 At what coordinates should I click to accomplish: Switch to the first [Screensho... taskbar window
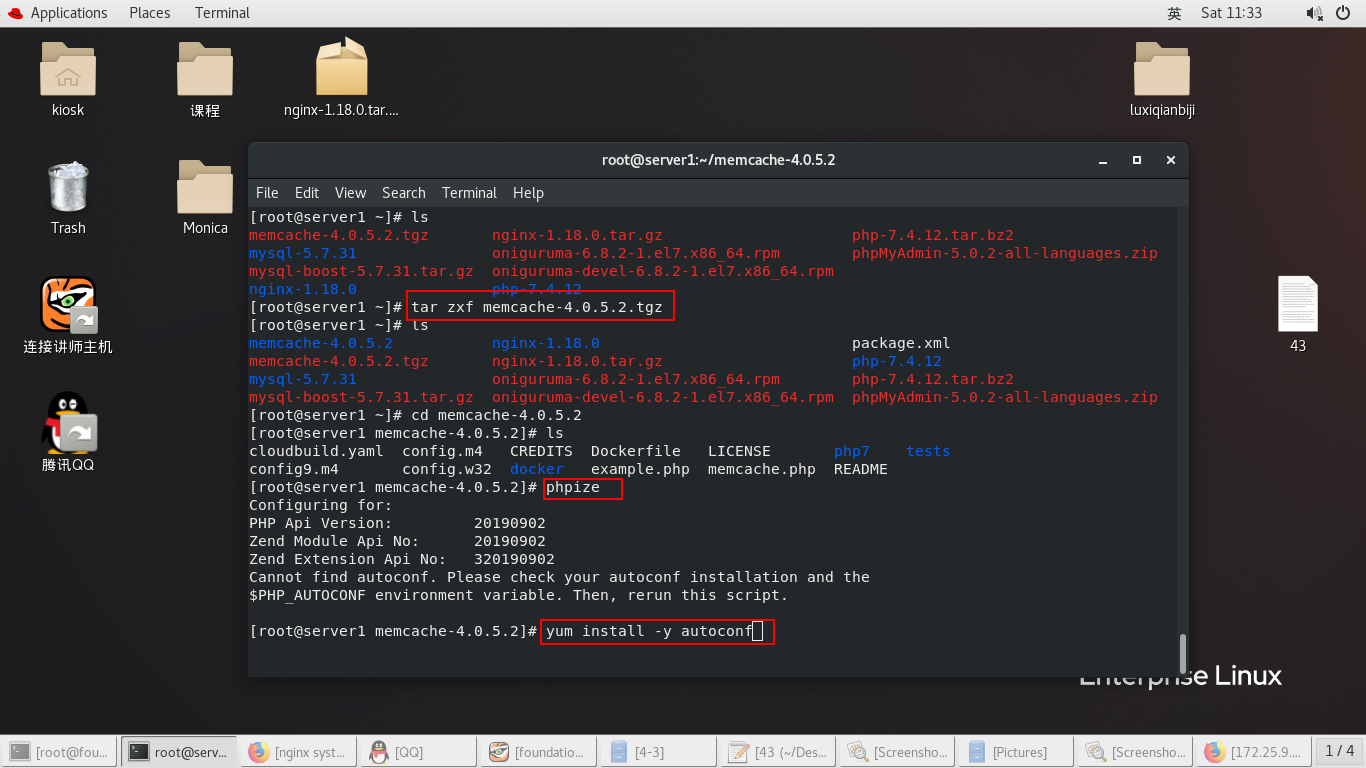tap(899, 751)
